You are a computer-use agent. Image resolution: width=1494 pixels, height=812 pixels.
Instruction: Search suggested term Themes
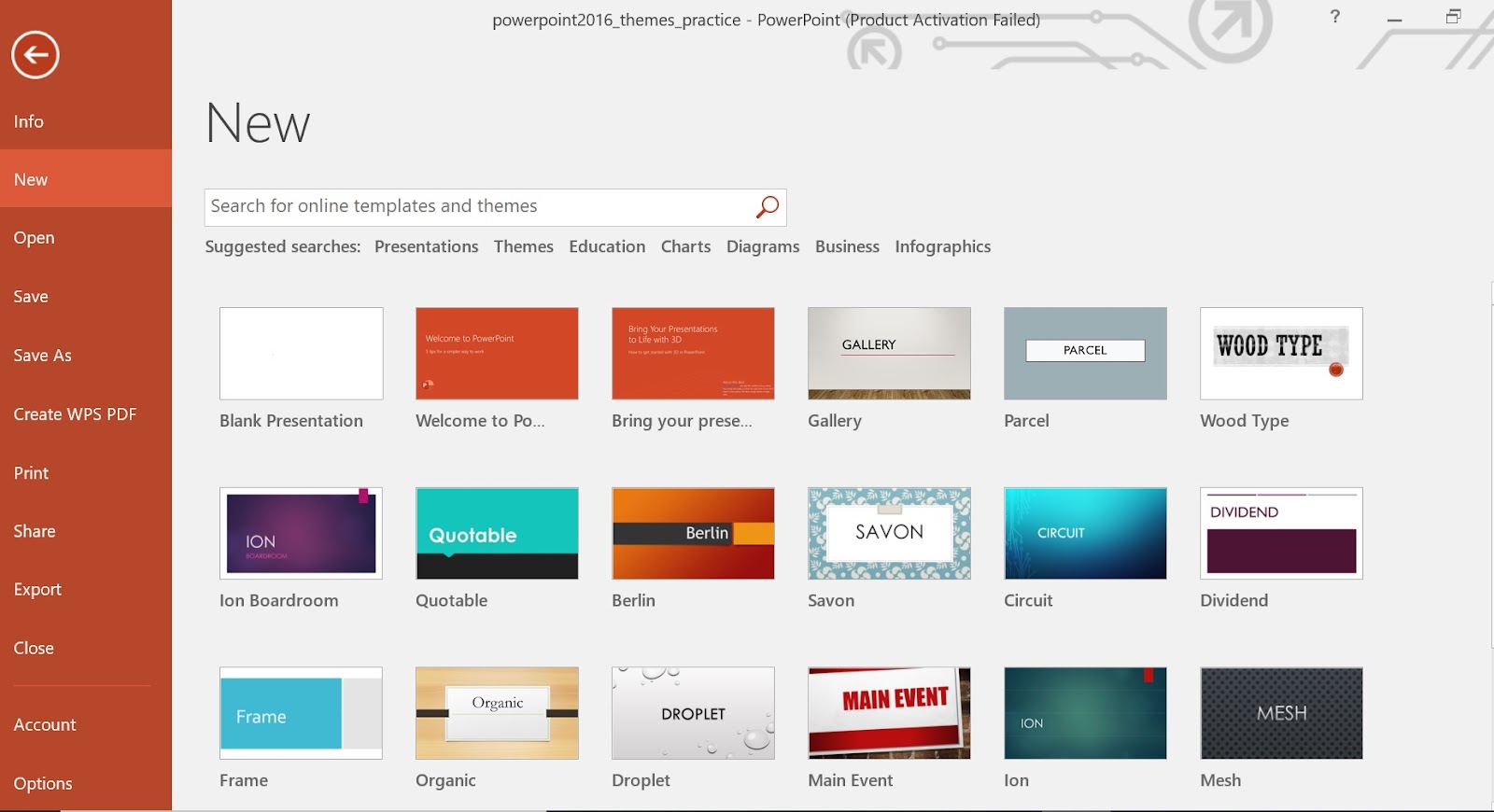point(524,247)
